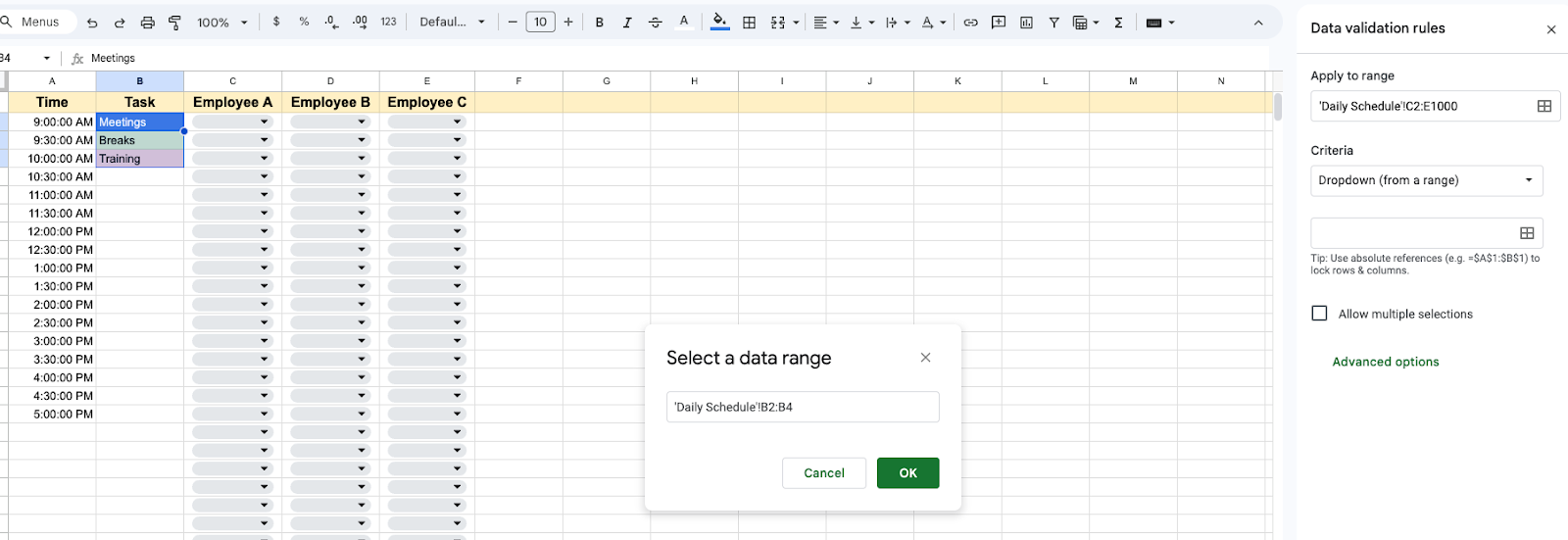1568x540 pixels.
Task: Open the 100% zoom dropdown
Action: coord(222,22)
